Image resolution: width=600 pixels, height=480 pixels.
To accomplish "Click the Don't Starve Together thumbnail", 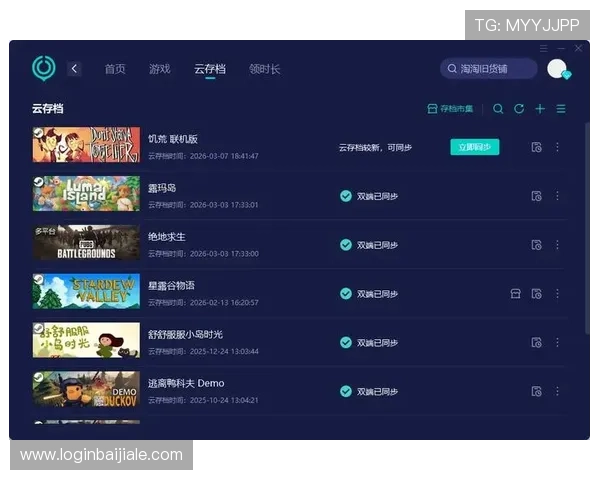I will 86,145.
